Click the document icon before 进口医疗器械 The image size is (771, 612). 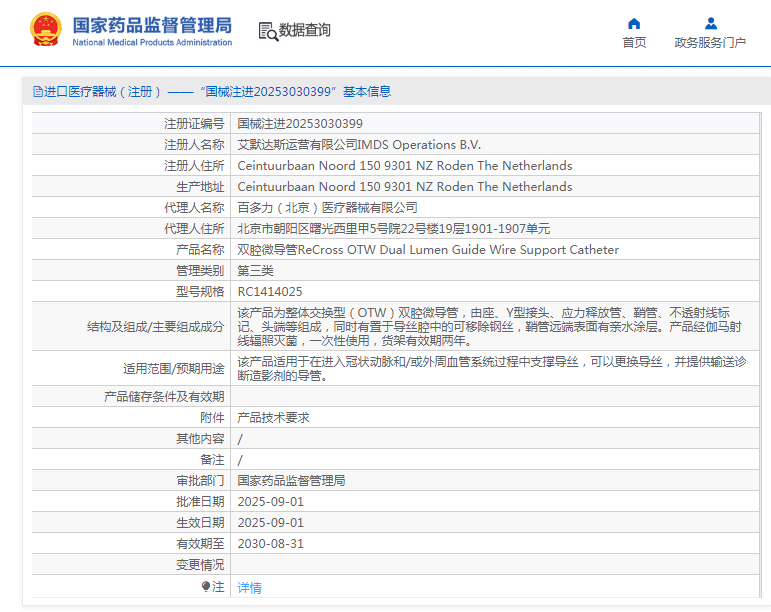(x=37, y=92)
